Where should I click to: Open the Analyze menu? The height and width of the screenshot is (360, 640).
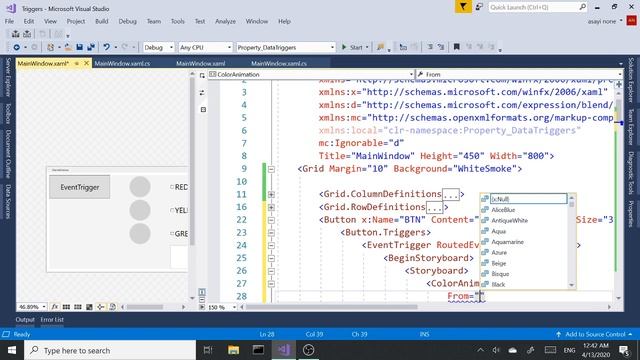click(x=225, y=21)
